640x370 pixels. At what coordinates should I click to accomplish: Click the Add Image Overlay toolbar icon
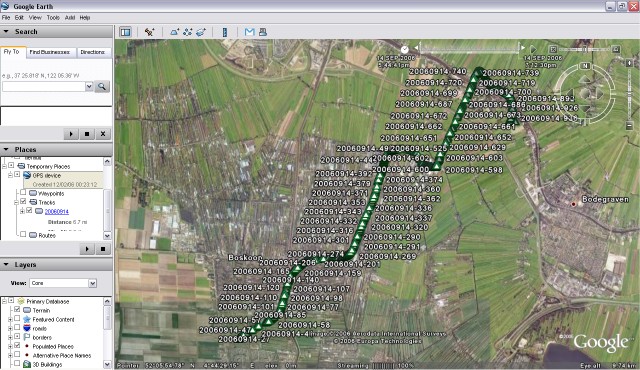[201, 32]
